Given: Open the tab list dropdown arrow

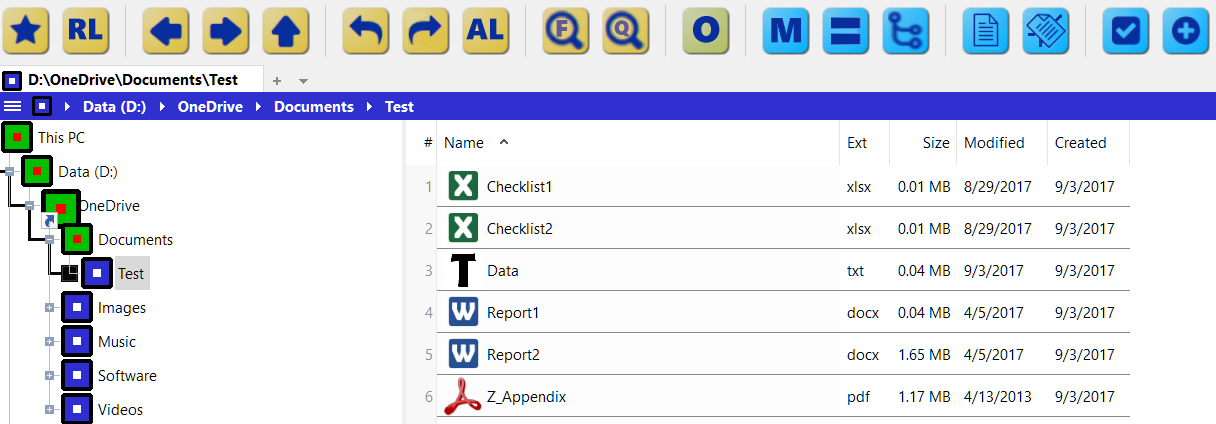Looking at the screenshot, I should click(303, 80).
